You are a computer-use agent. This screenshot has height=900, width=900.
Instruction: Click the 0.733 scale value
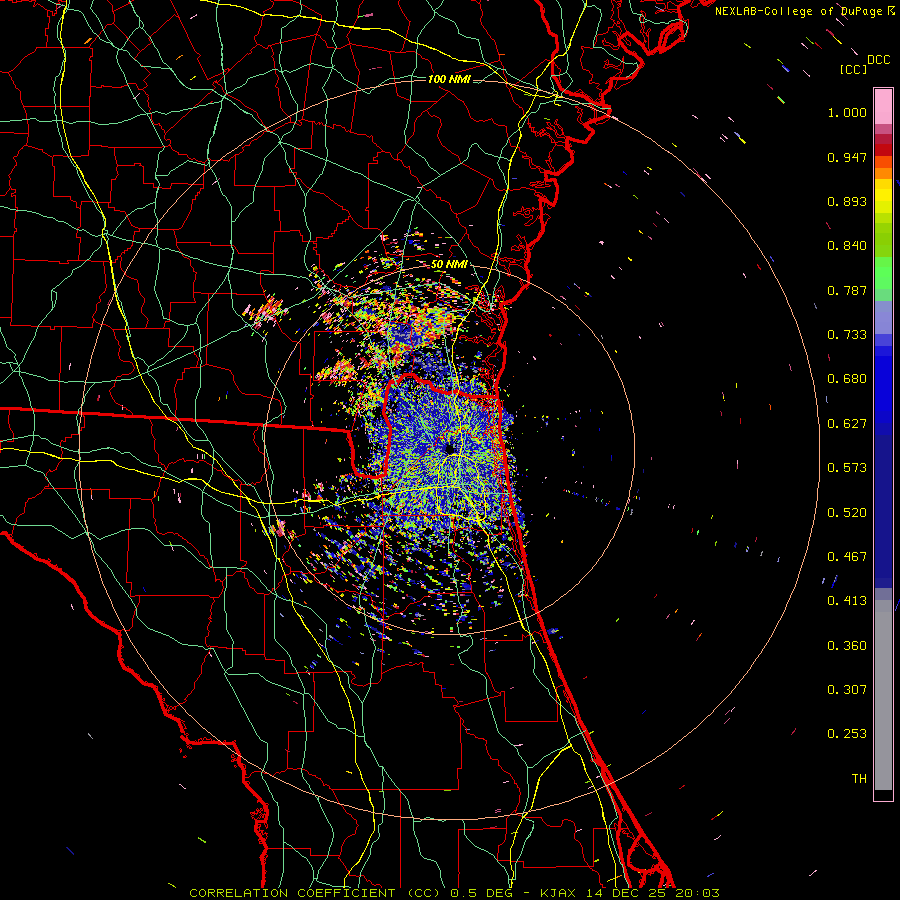pos(847,335)
